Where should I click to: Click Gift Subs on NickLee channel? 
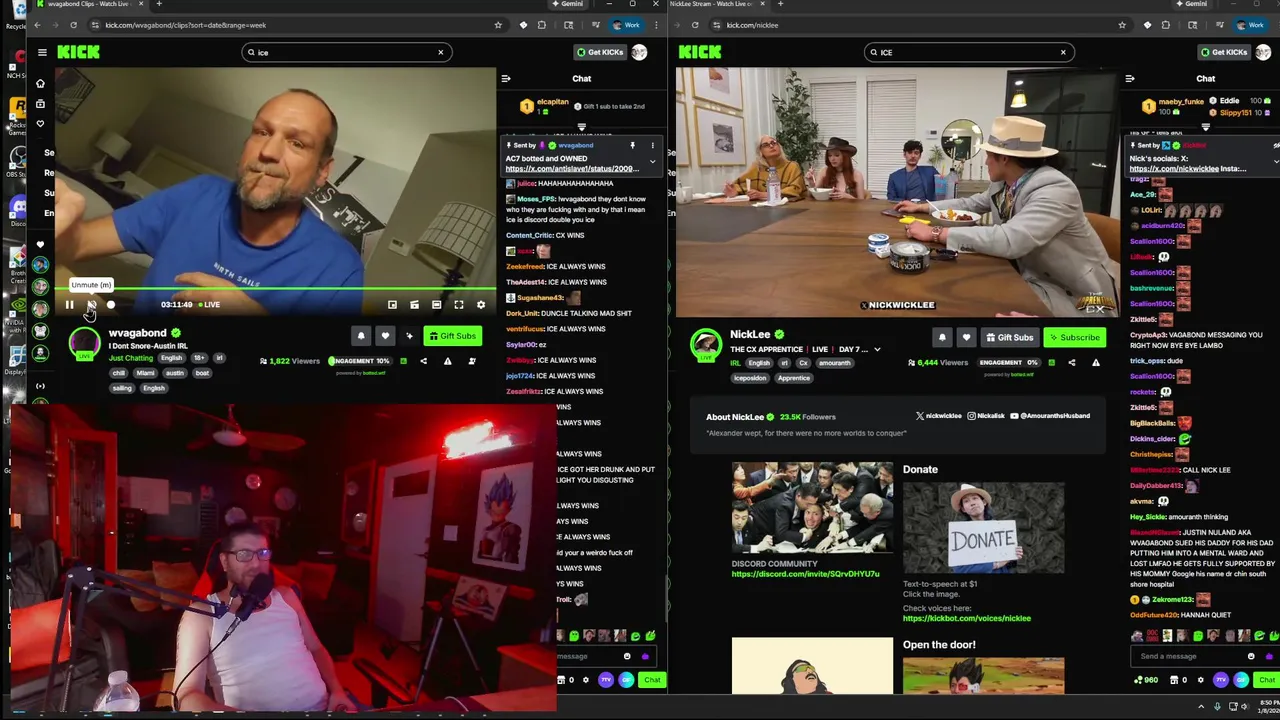point(1008,338)
